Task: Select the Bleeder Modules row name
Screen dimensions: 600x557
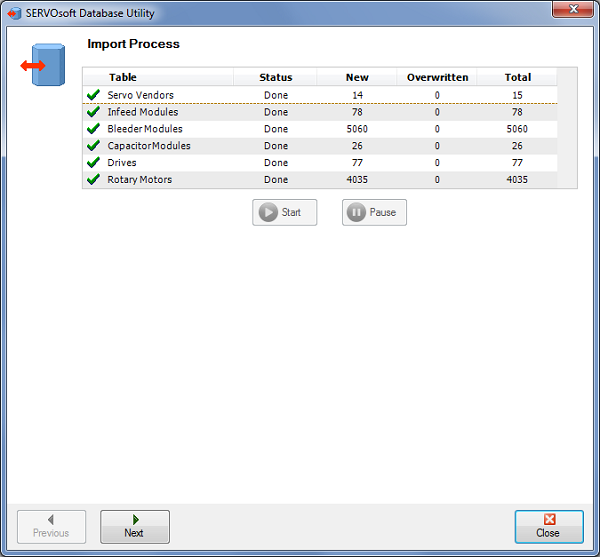Action: [x=145, y=129]
